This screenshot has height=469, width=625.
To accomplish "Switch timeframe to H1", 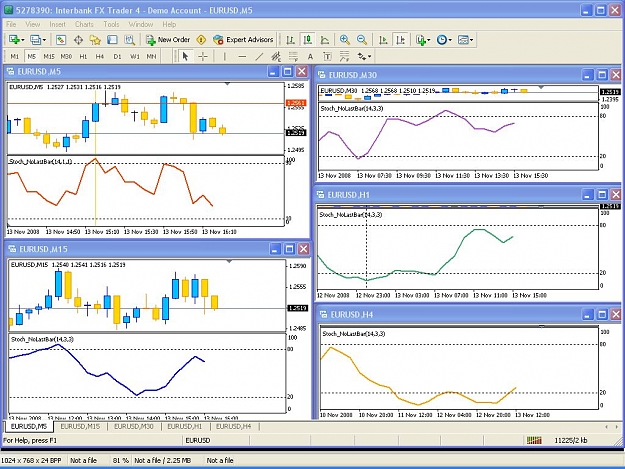I will click(83, 56).
